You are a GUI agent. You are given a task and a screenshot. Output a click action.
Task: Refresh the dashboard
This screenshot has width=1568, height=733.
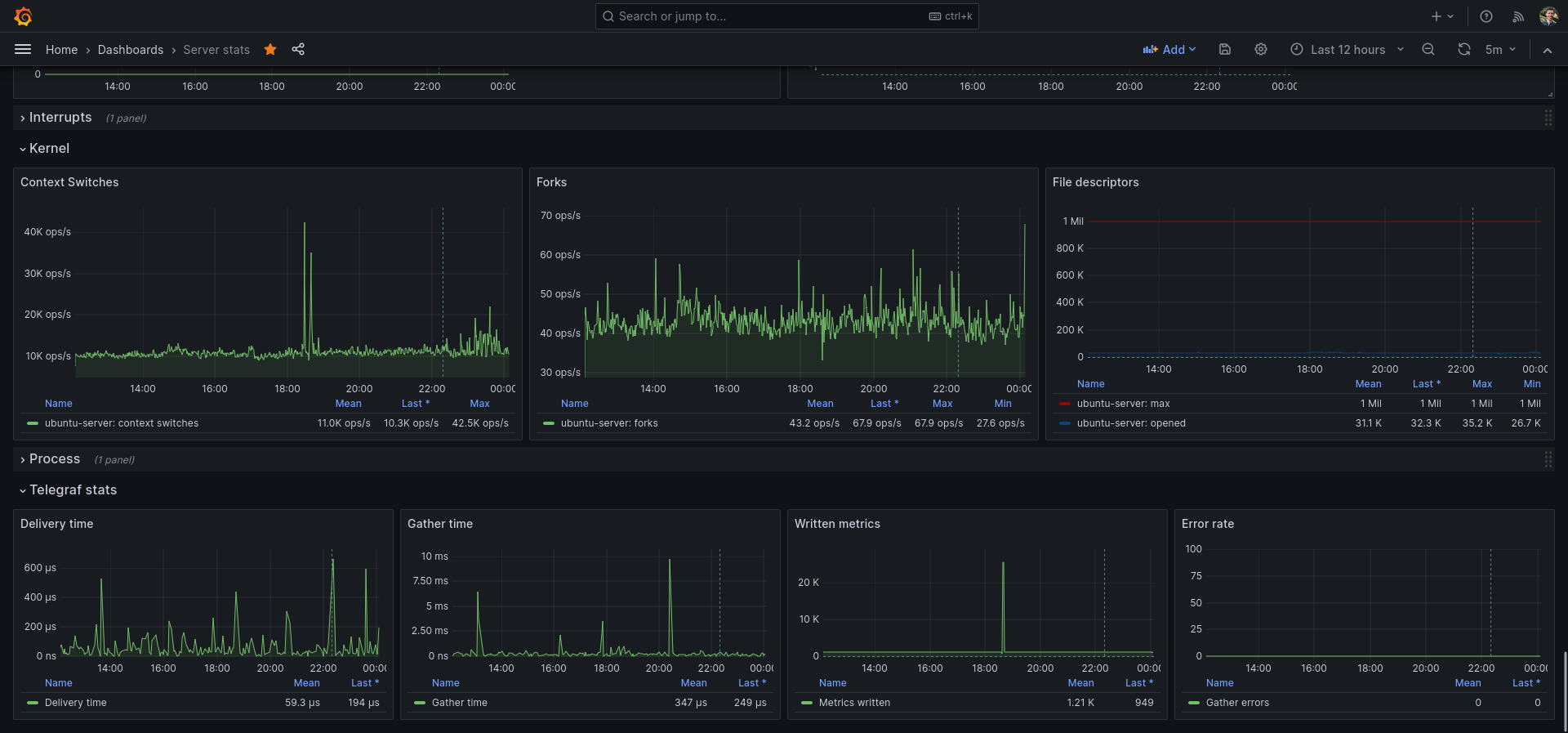click(1464, 50)
